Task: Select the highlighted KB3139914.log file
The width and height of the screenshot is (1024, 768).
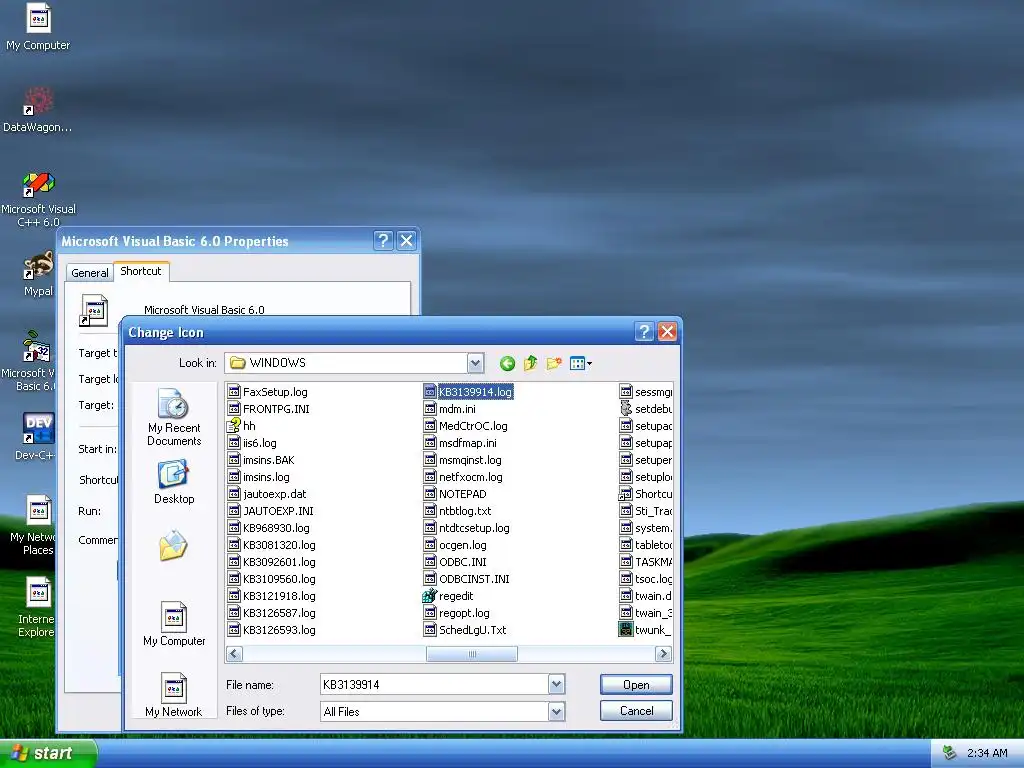Action: tap(468, 392)
